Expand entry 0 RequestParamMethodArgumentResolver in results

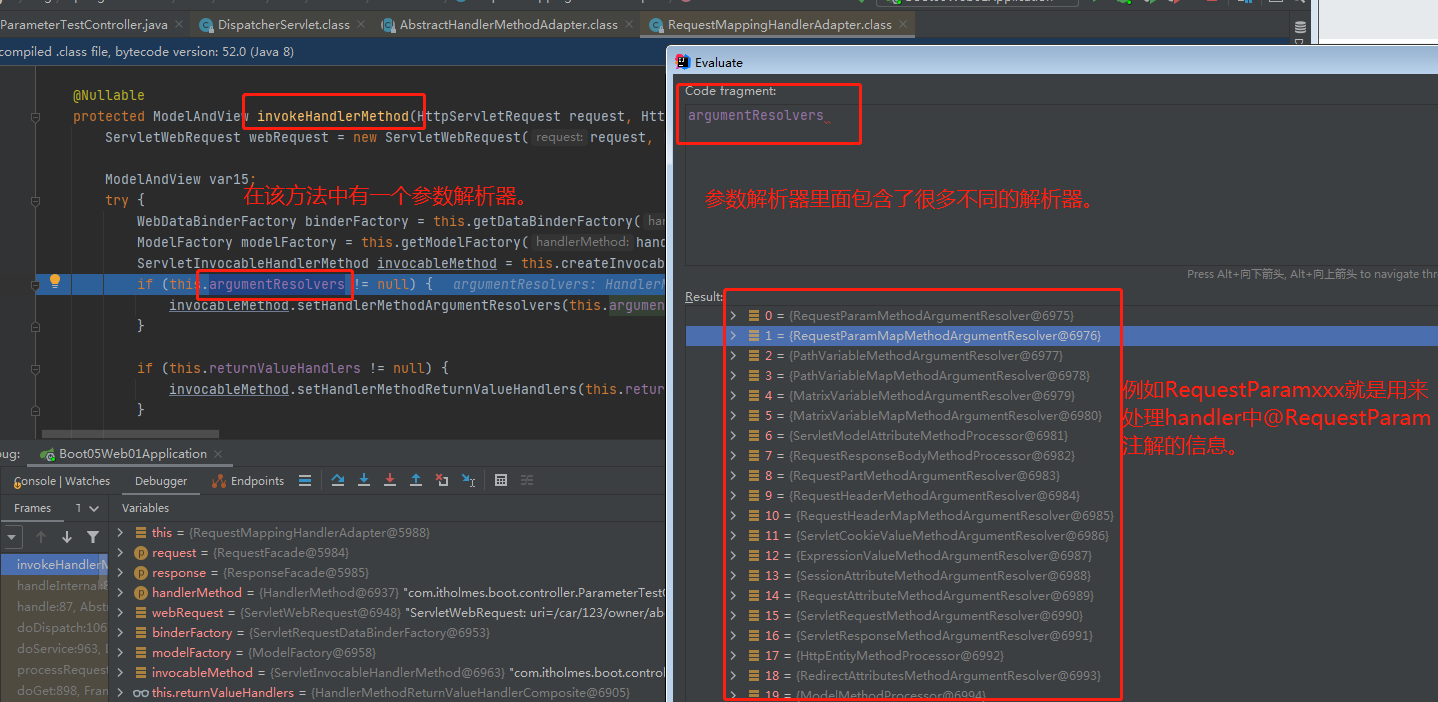(x=732, y=315)
